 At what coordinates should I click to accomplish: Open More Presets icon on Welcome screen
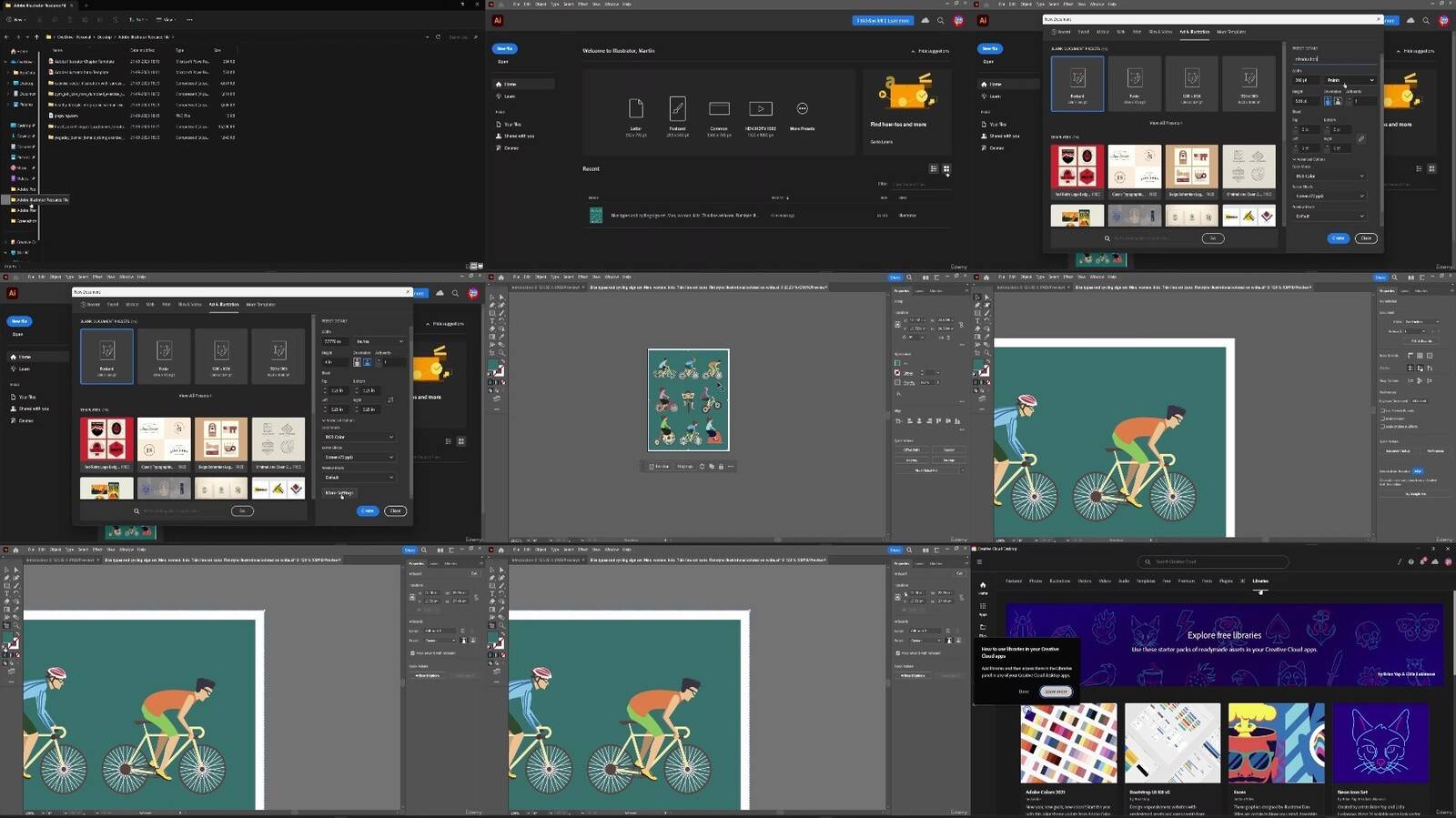(x=802, y=108)
